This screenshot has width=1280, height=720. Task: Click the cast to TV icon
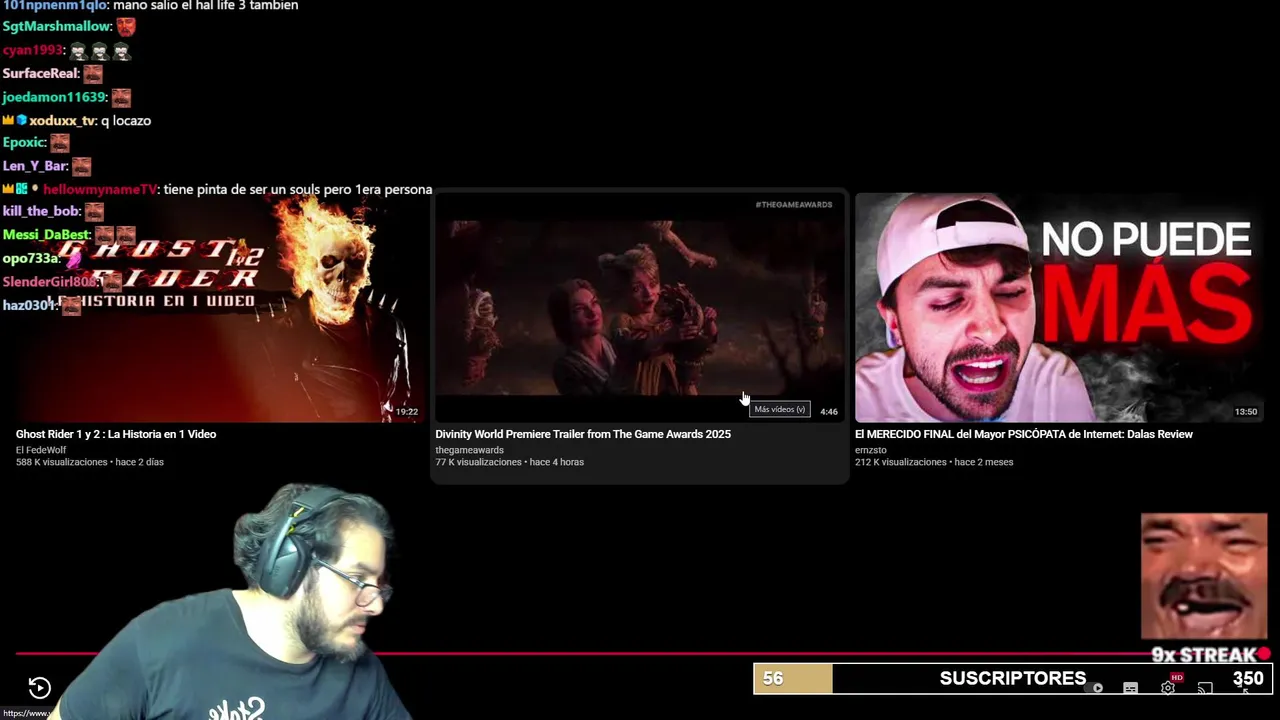click(1205, 688)
